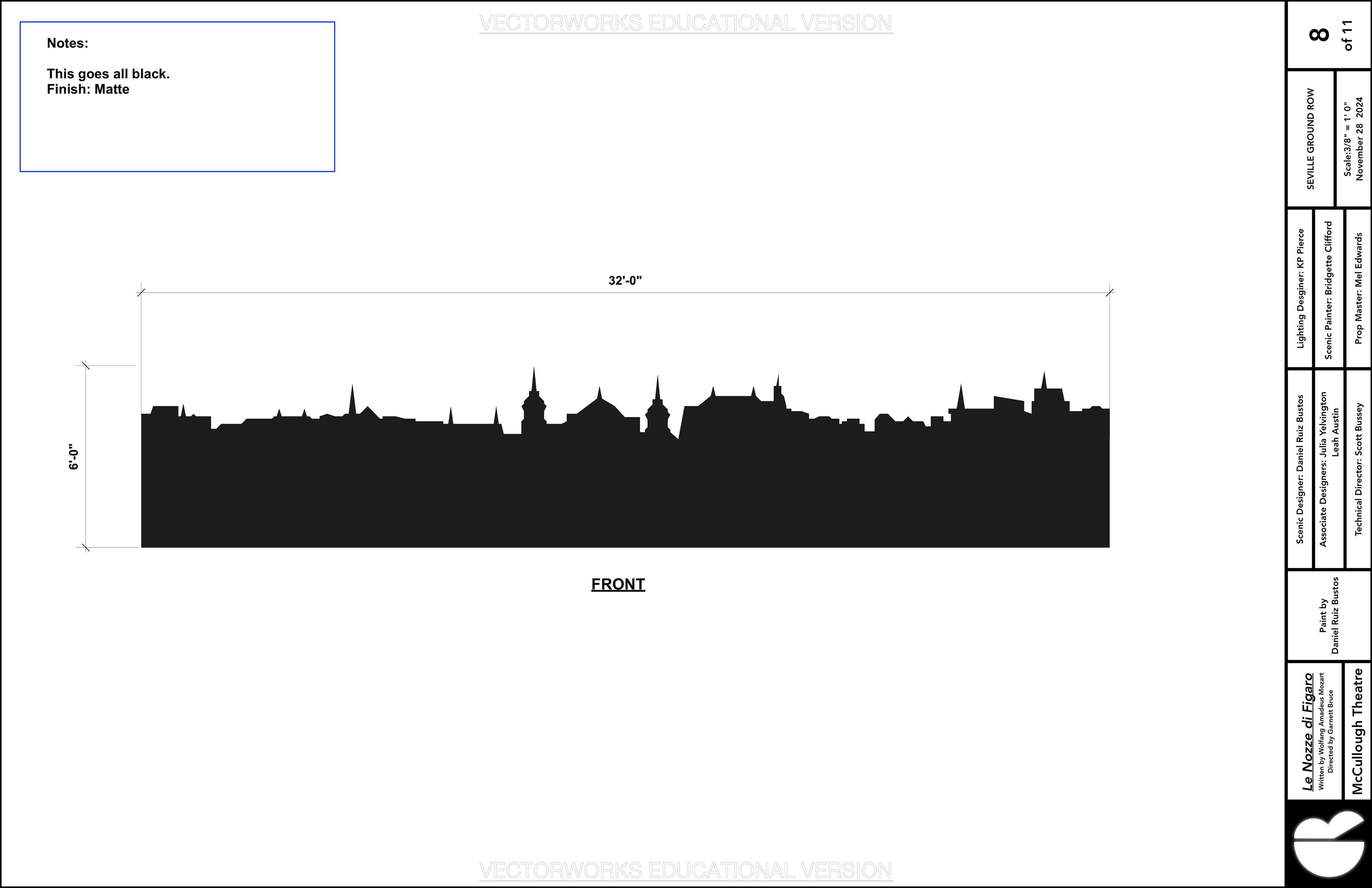Click the "Finish: Matte" note text
The height and width of the screenshot is (888, 1372).
pyautogui.click(x=88, y=89)
